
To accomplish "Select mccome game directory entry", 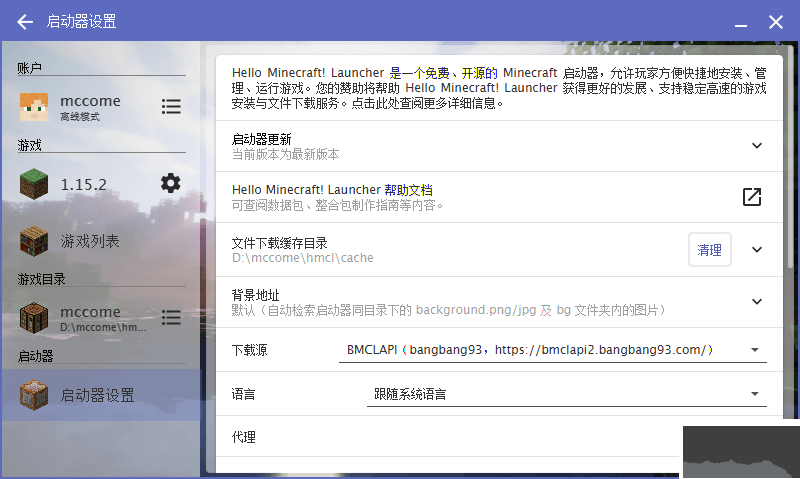I will coord(103,317).
